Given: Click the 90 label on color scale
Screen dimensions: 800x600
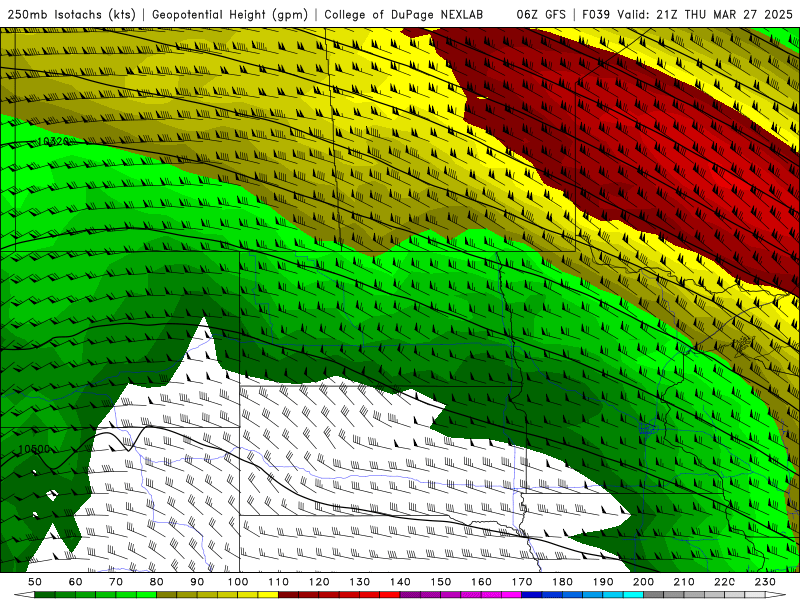Looking at the screenshot, I should [197, 582].
